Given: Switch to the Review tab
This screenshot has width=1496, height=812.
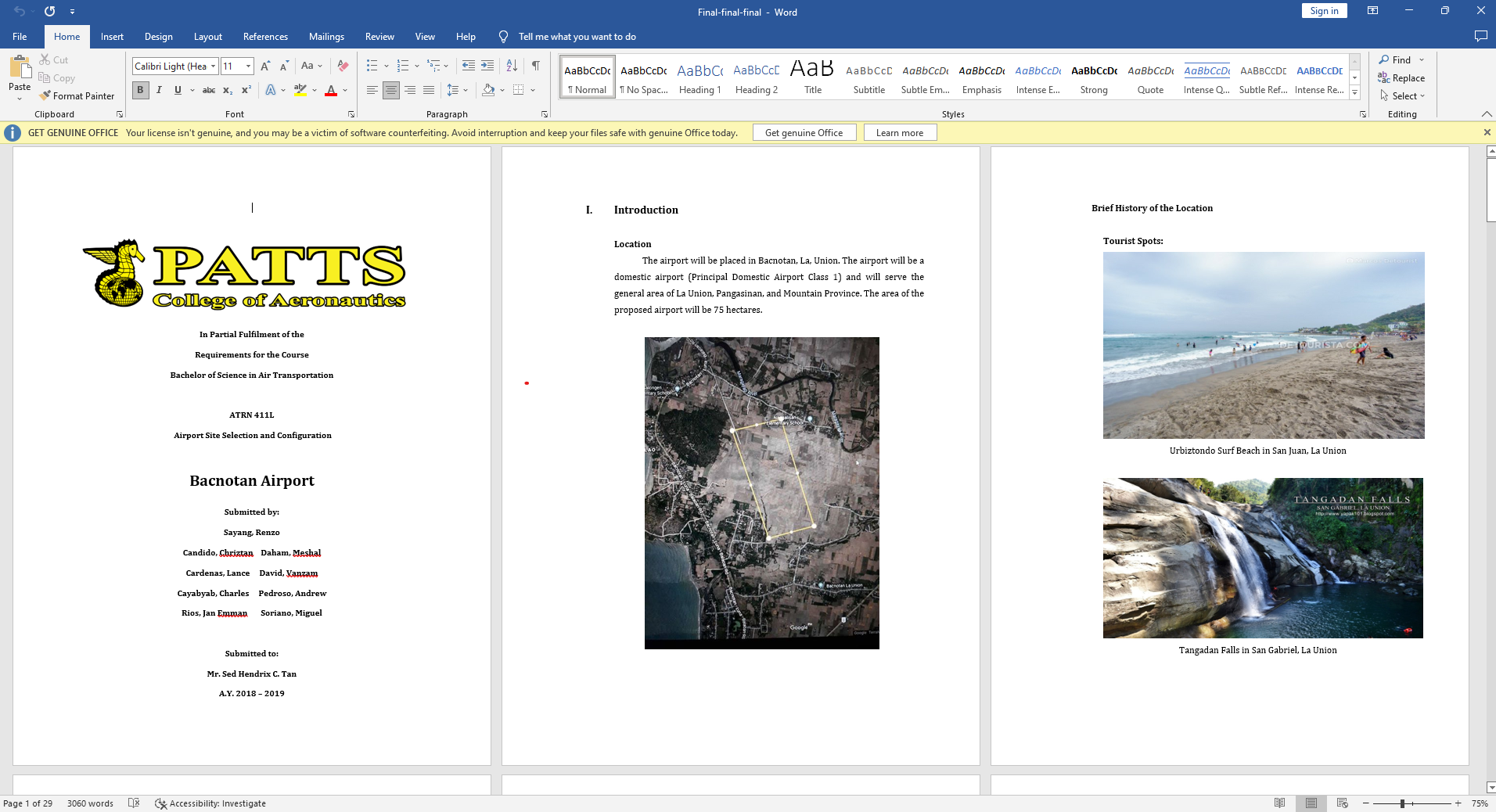Looking at the screenshot, I should 379,37.
